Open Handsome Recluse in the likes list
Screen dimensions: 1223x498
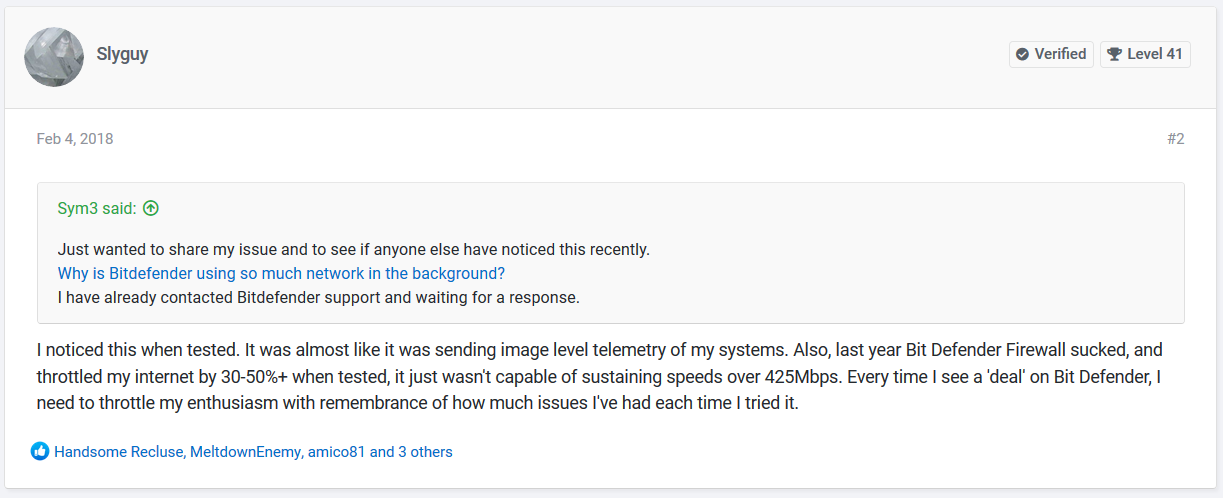119,452
